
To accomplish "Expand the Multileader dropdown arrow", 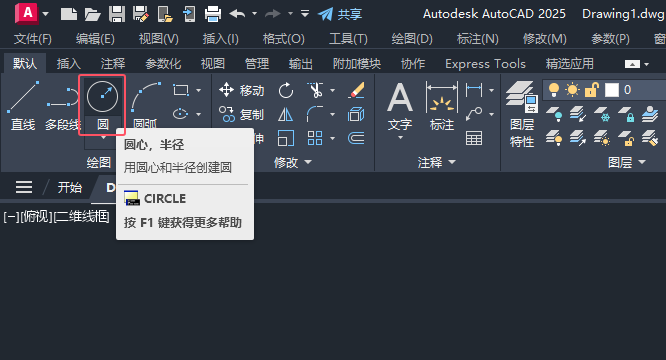I will click(491, 115).
